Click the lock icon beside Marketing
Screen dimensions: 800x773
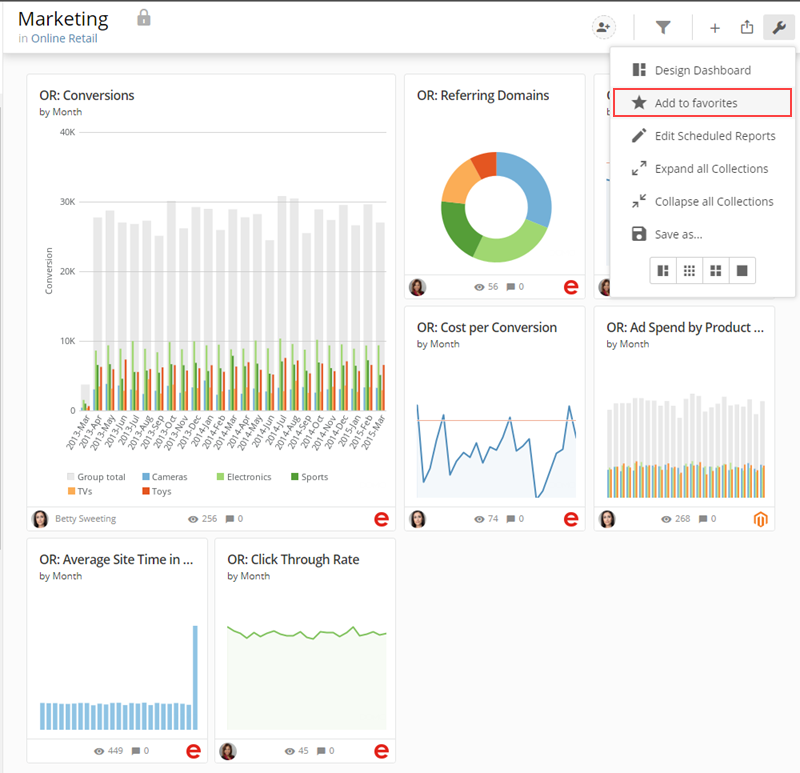click(x=144, y=18)
